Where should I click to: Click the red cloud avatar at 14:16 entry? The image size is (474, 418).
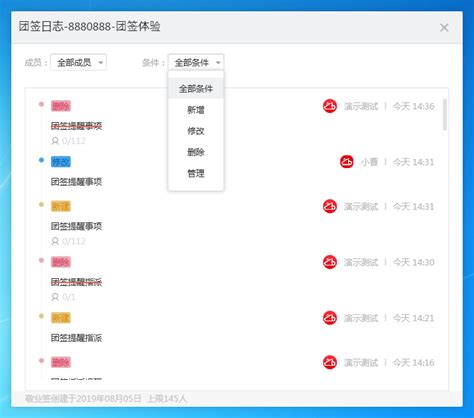click(330, 362)
